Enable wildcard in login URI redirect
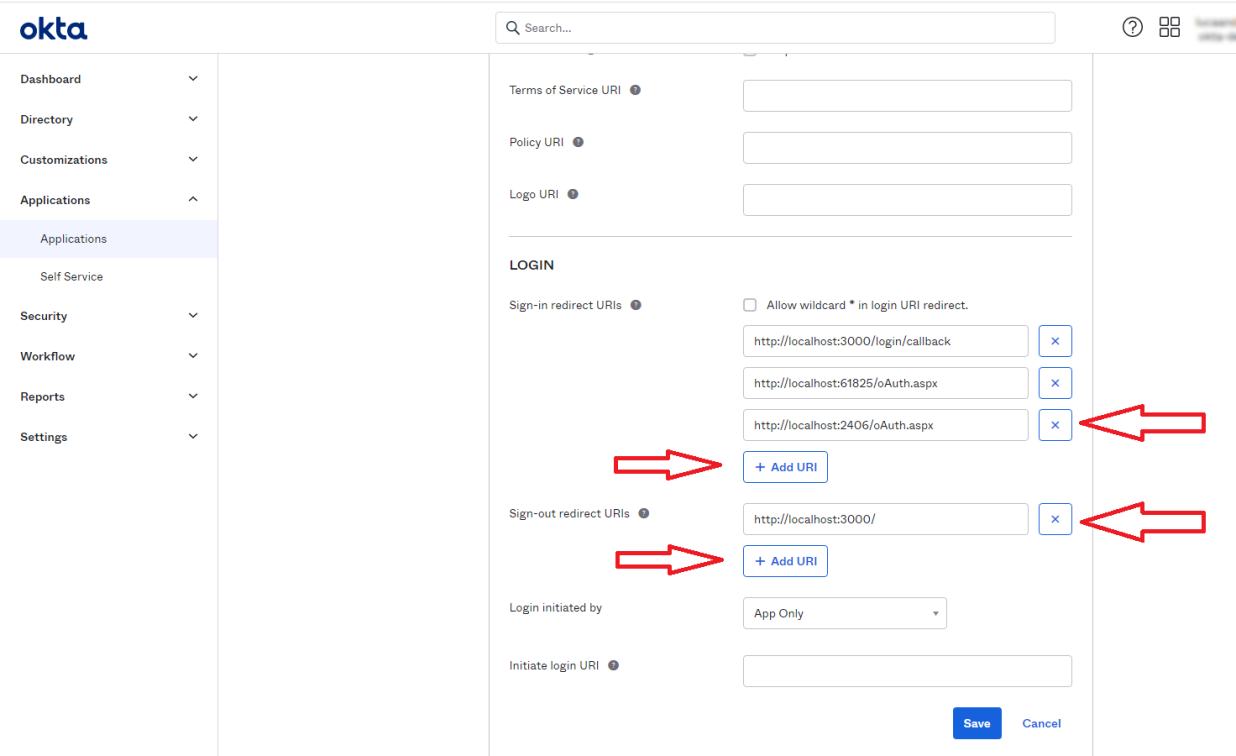The width and height of the screenshot is (1236, 756). [750, 305]
